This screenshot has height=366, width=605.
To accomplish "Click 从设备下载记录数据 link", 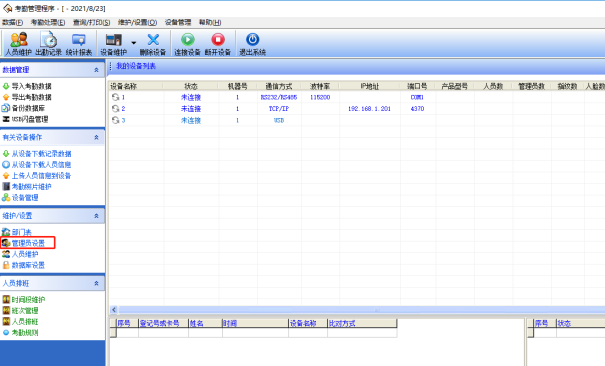I will tap(41, 154).
